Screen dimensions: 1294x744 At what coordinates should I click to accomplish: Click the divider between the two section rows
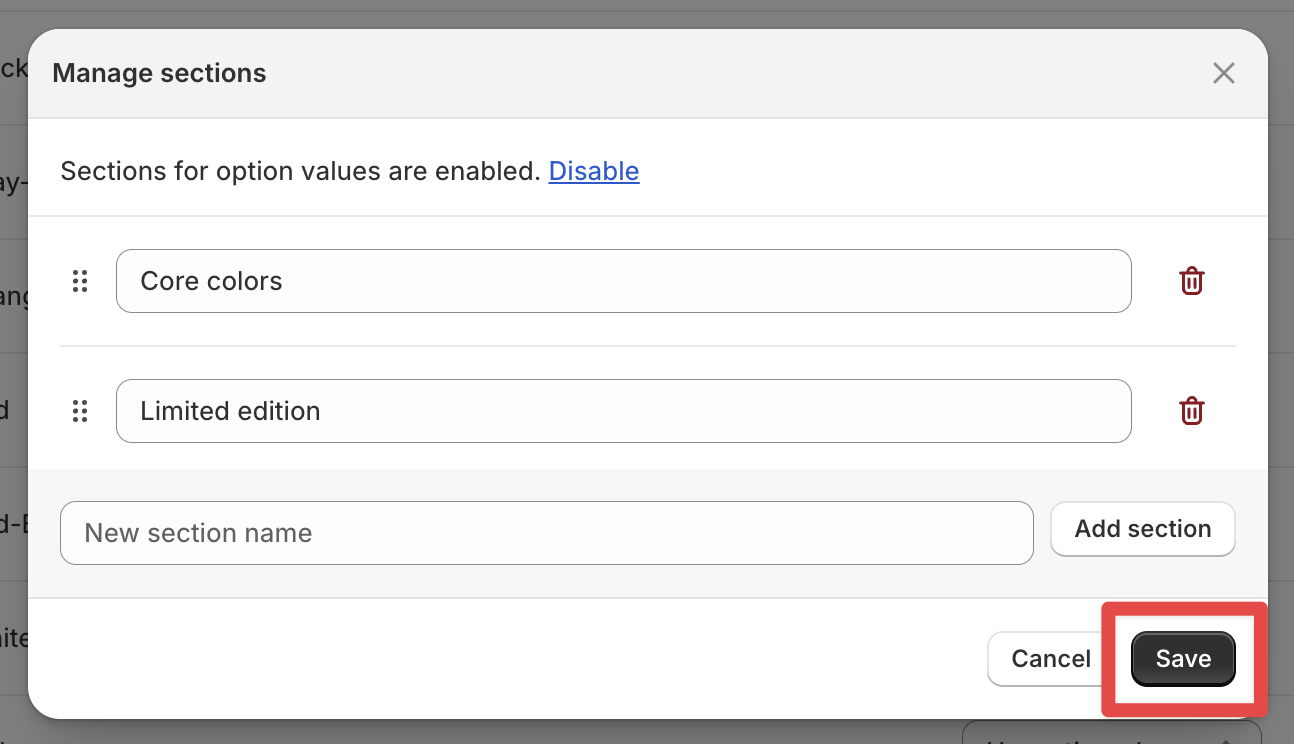tap(647, 346)
